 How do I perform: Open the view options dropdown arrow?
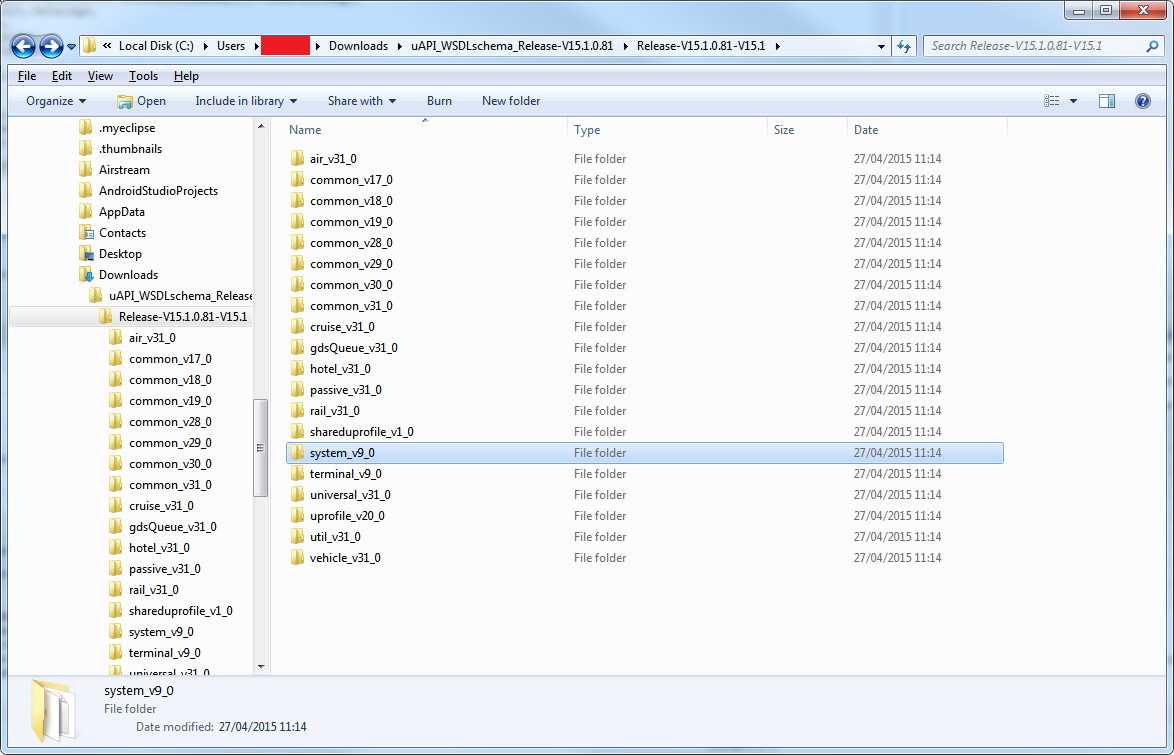(1074, 101)
